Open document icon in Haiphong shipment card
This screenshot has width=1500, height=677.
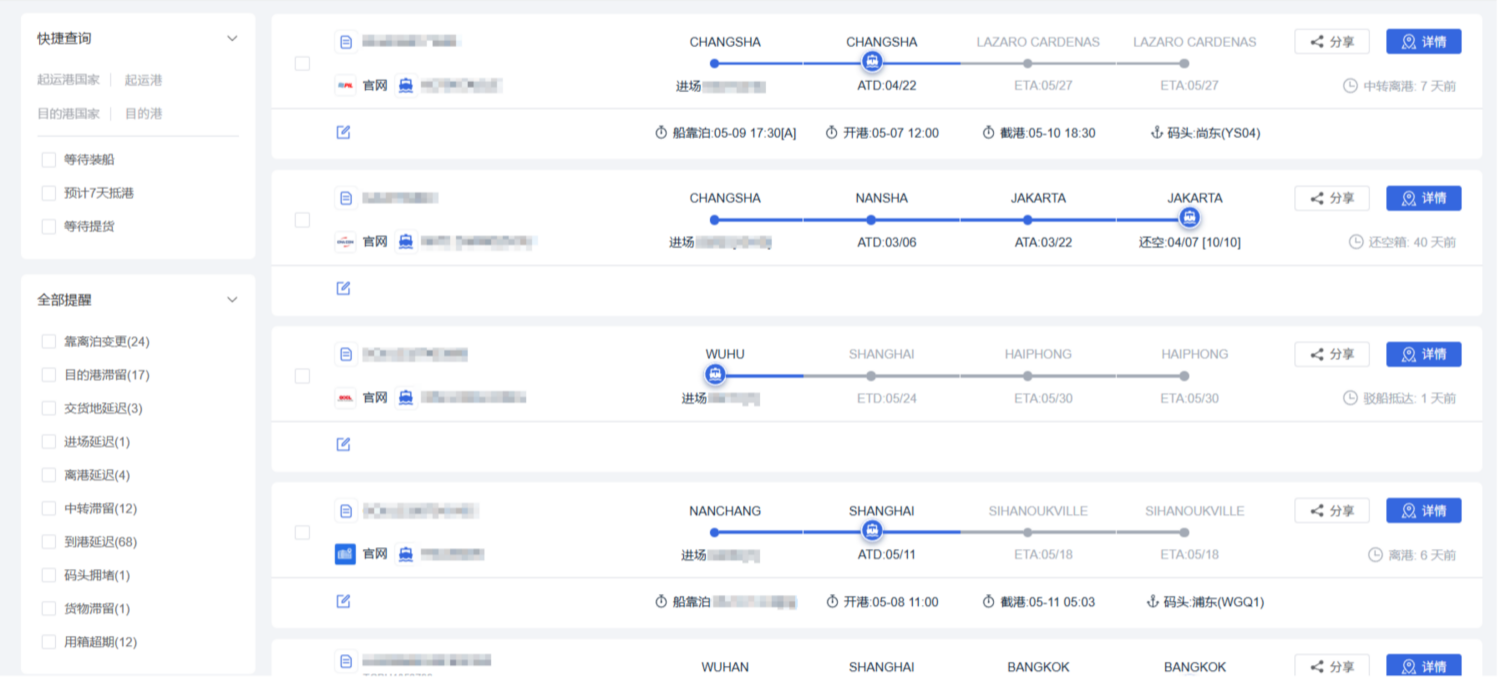[x=346, y=354]
